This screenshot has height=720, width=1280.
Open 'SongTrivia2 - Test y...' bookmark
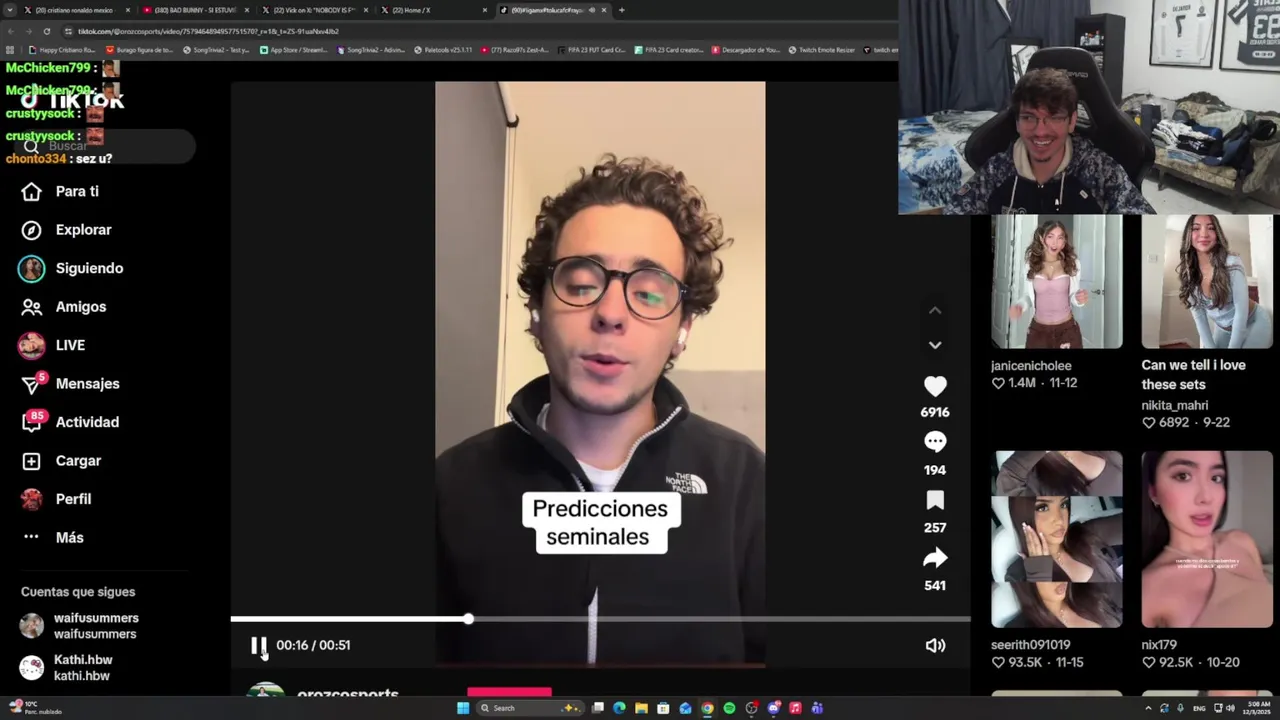point(215,49)
